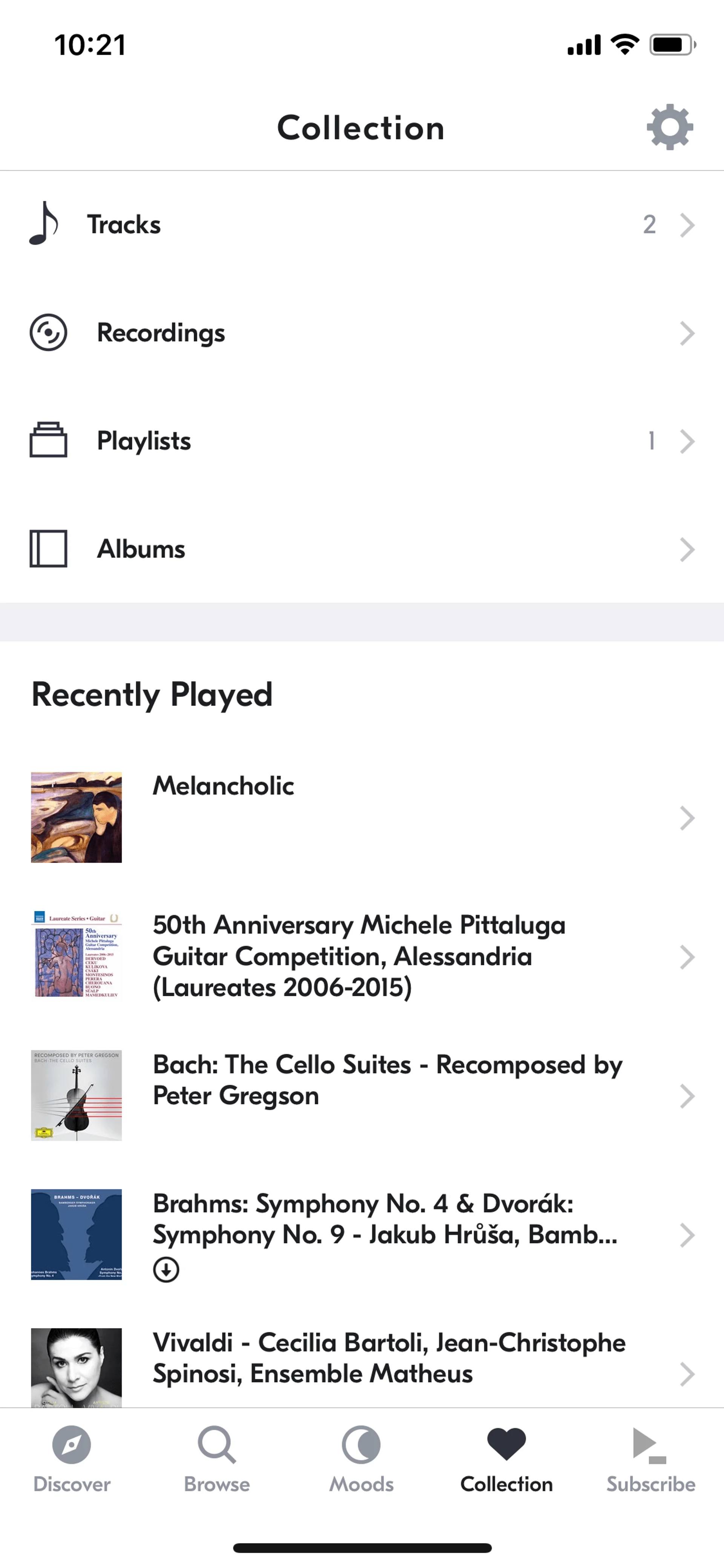Open the Brahms Symphony No. 4 album title

tap(385, 1219)
